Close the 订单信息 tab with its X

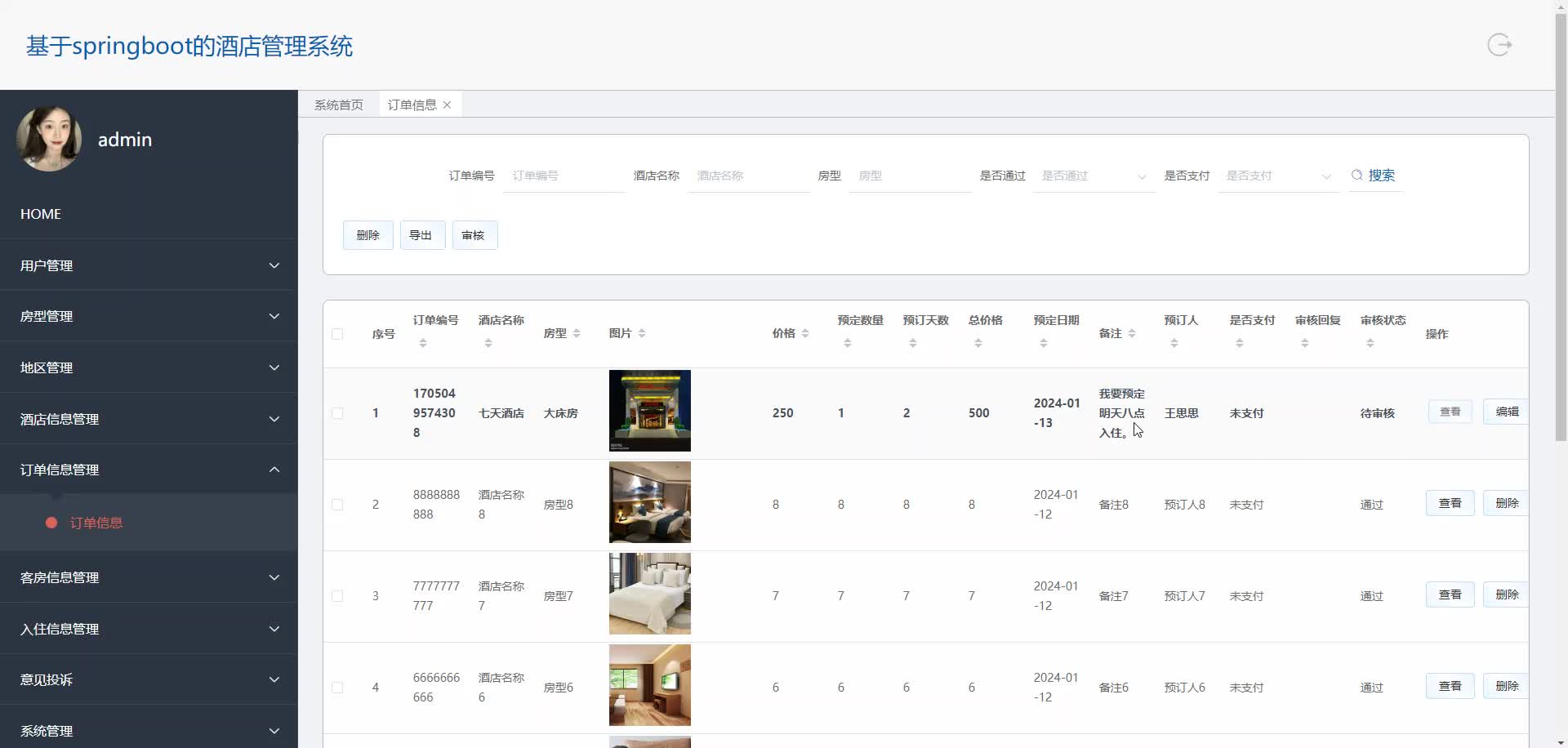[x=447, y=105]
